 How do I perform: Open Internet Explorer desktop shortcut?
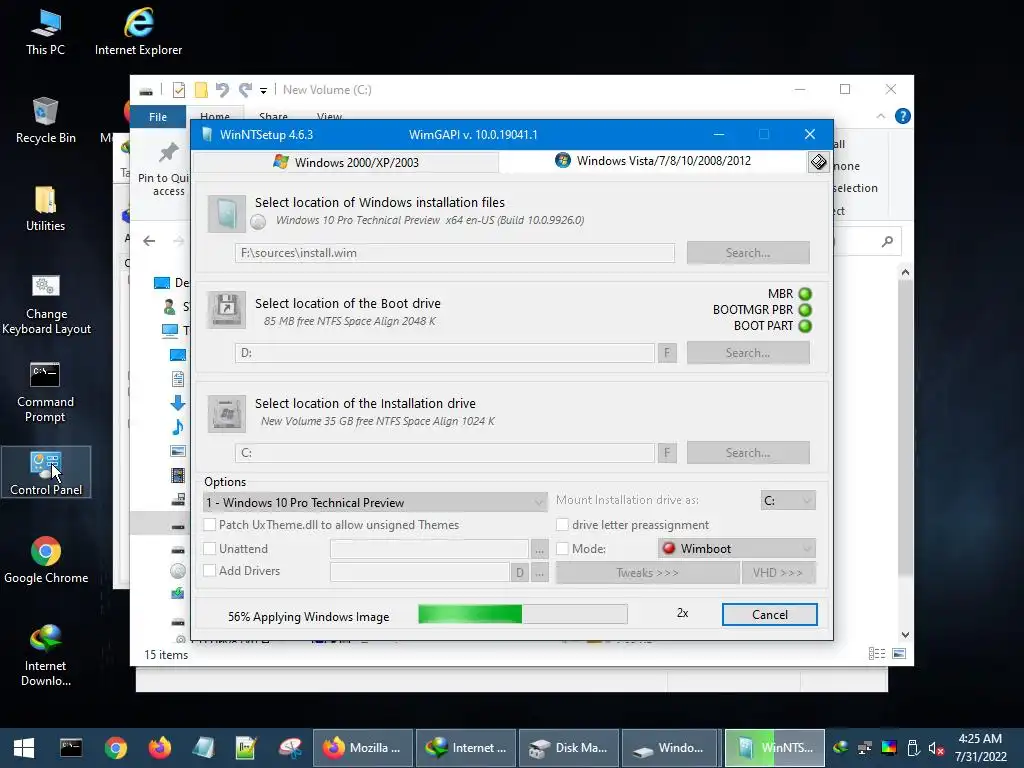pos(138,32)
